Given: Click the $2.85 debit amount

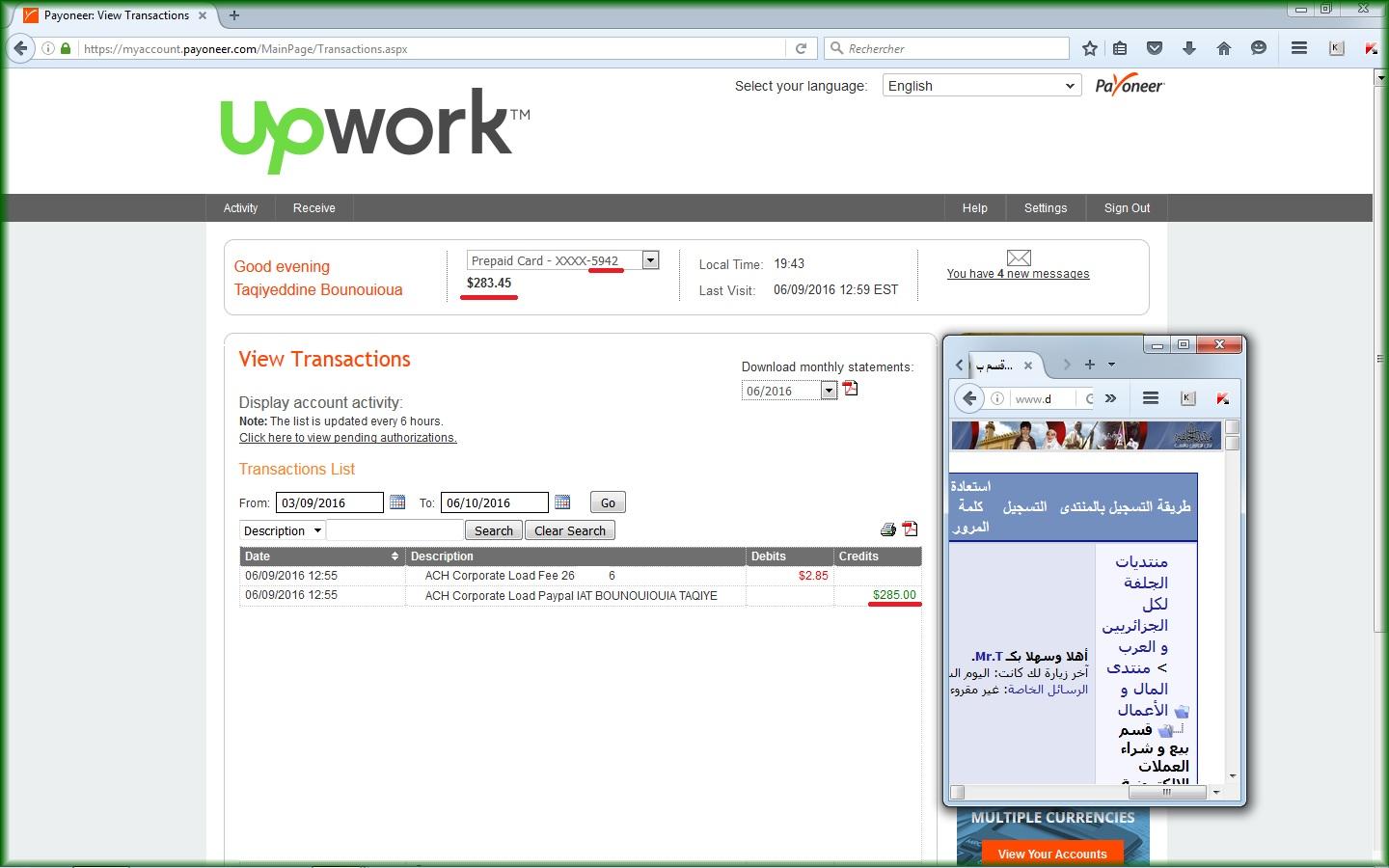Looking at the screenshot, I should tap(813, 576).
